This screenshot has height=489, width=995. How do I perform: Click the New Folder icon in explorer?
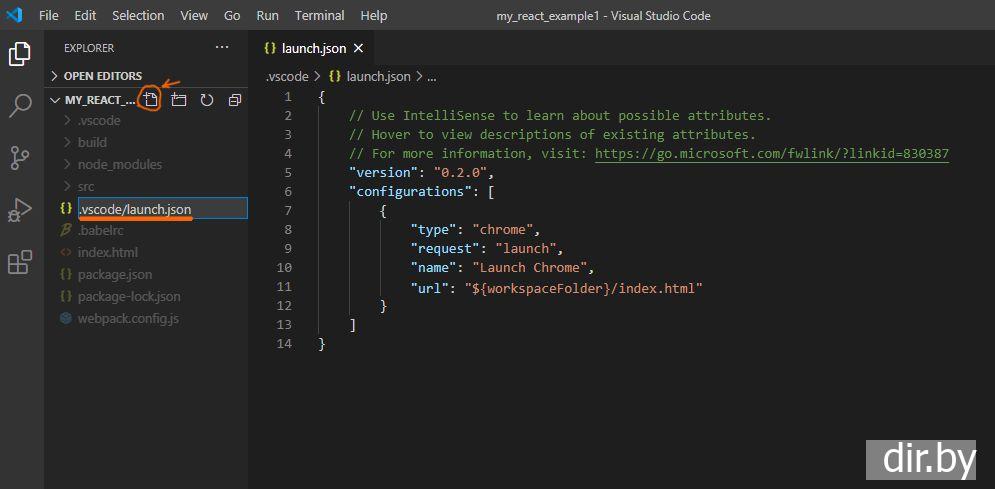(179, 100)
